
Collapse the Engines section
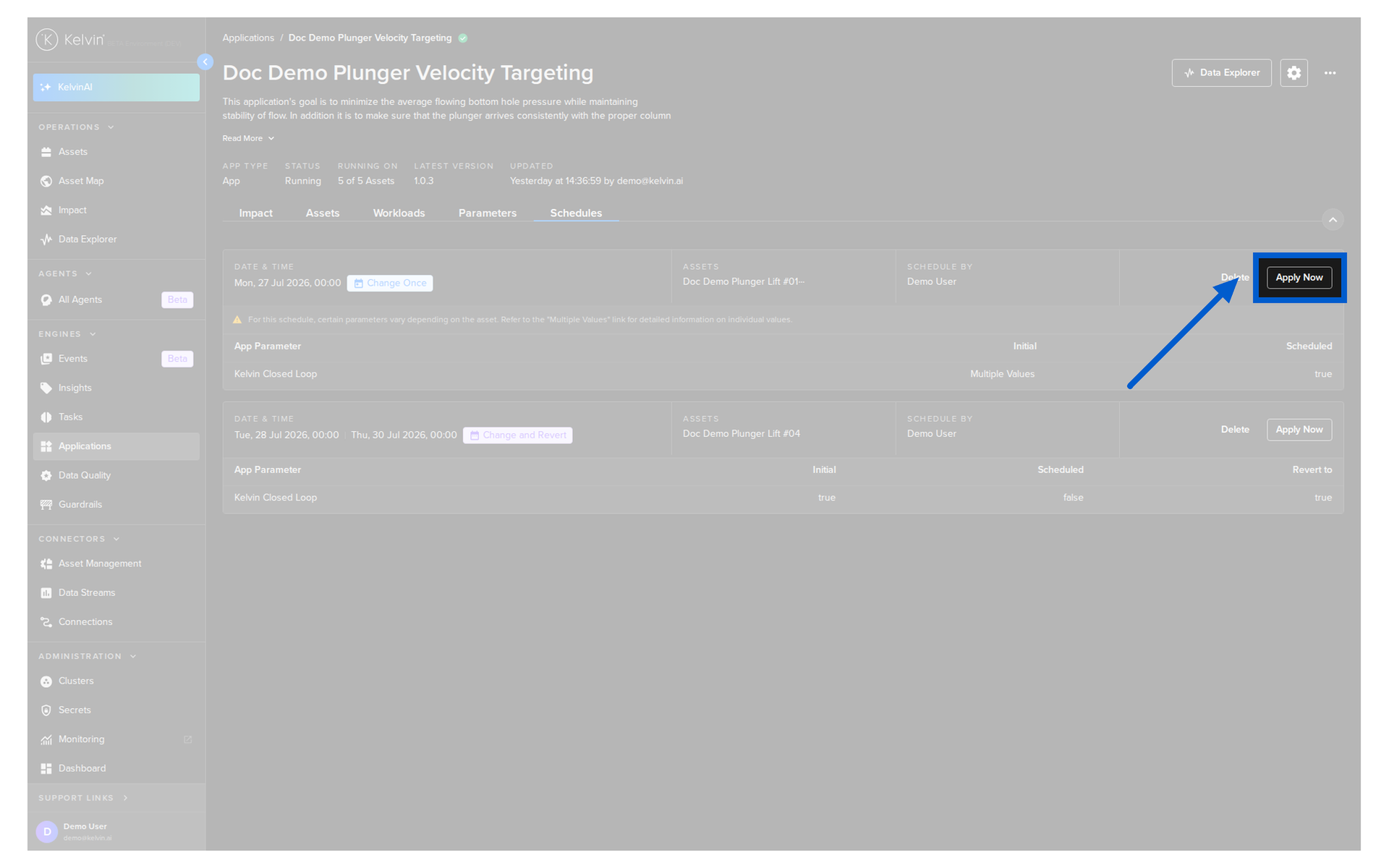93,334
